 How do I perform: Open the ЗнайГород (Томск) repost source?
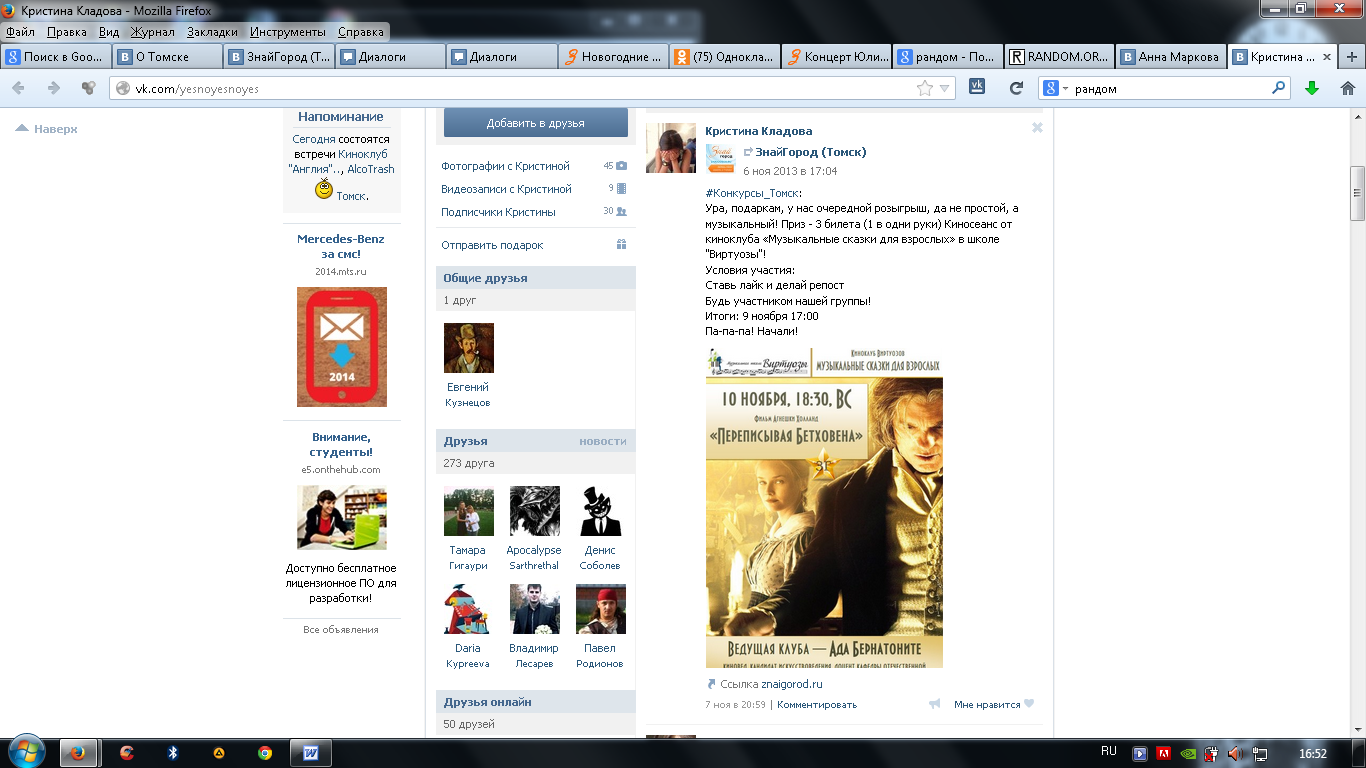click(x=811, y=152)
